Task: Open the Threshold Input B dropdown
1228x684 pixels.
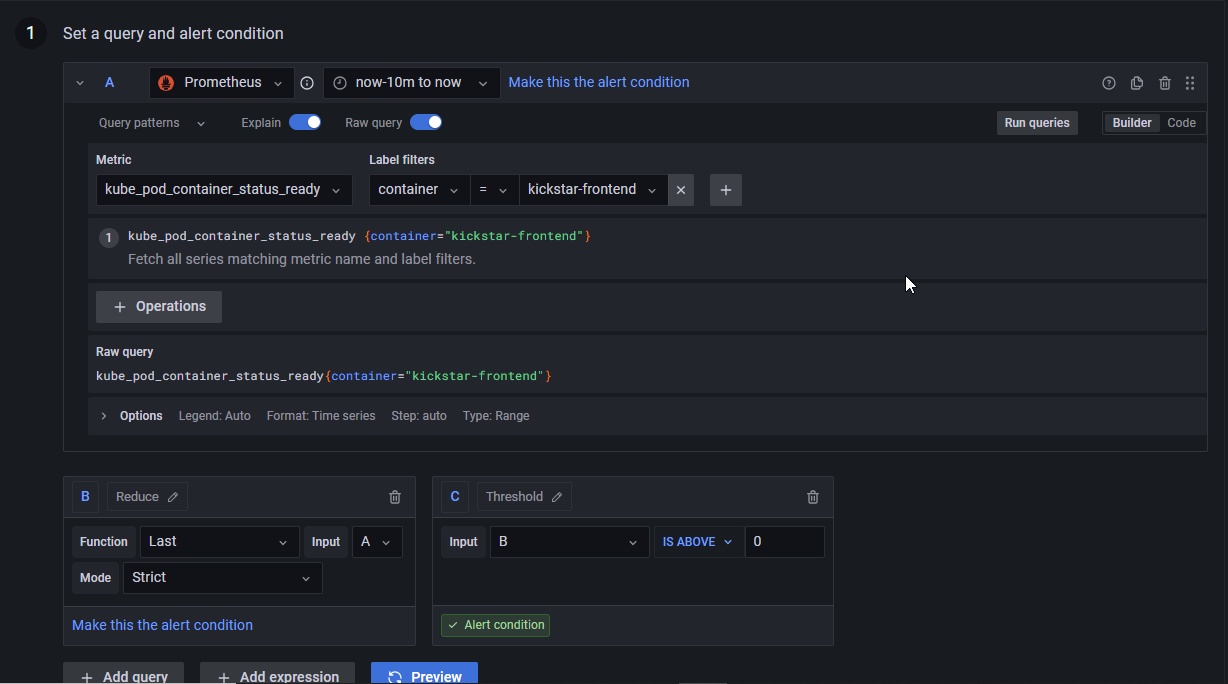Action: click(570, 542)
